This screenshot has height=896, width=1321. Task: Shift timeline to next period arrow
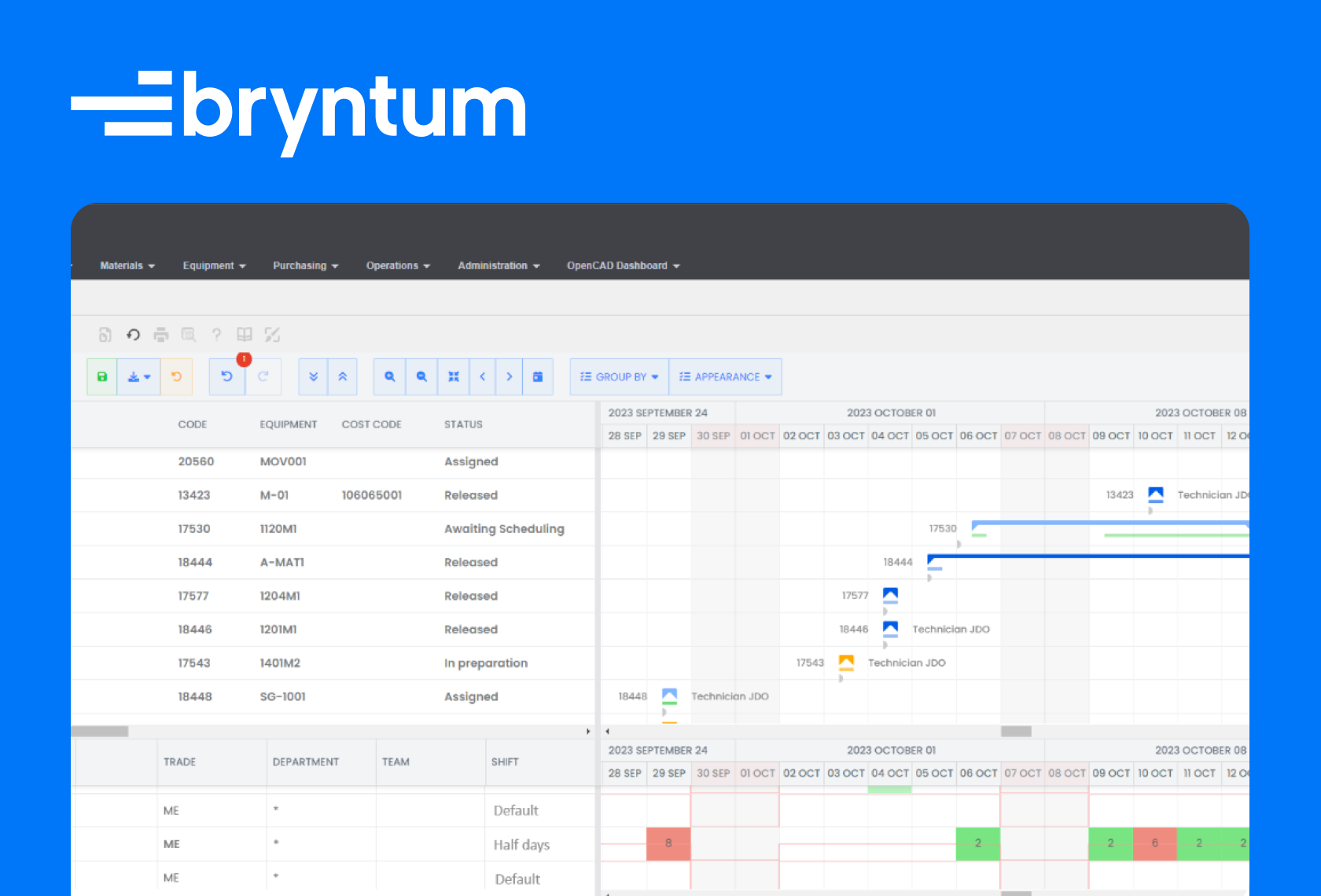[510, 376]
